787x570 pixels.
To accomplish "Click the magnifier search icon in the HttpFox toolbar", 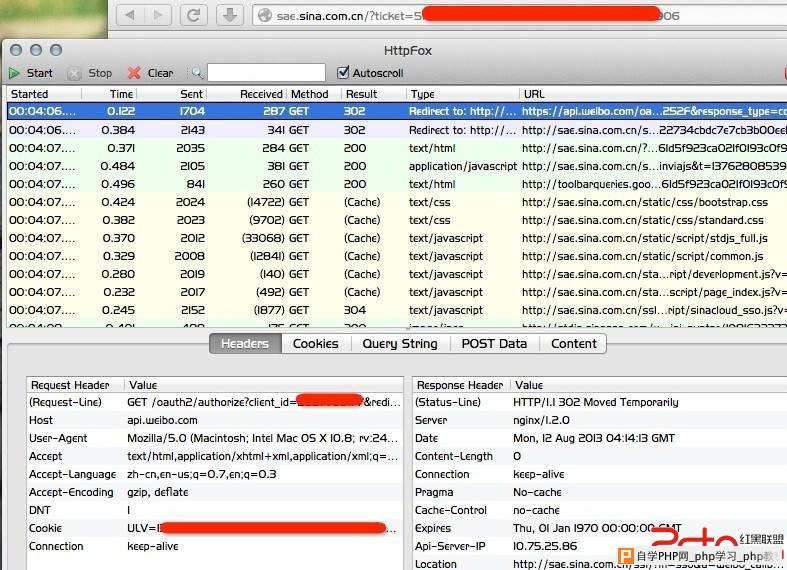I will point(197,73).
